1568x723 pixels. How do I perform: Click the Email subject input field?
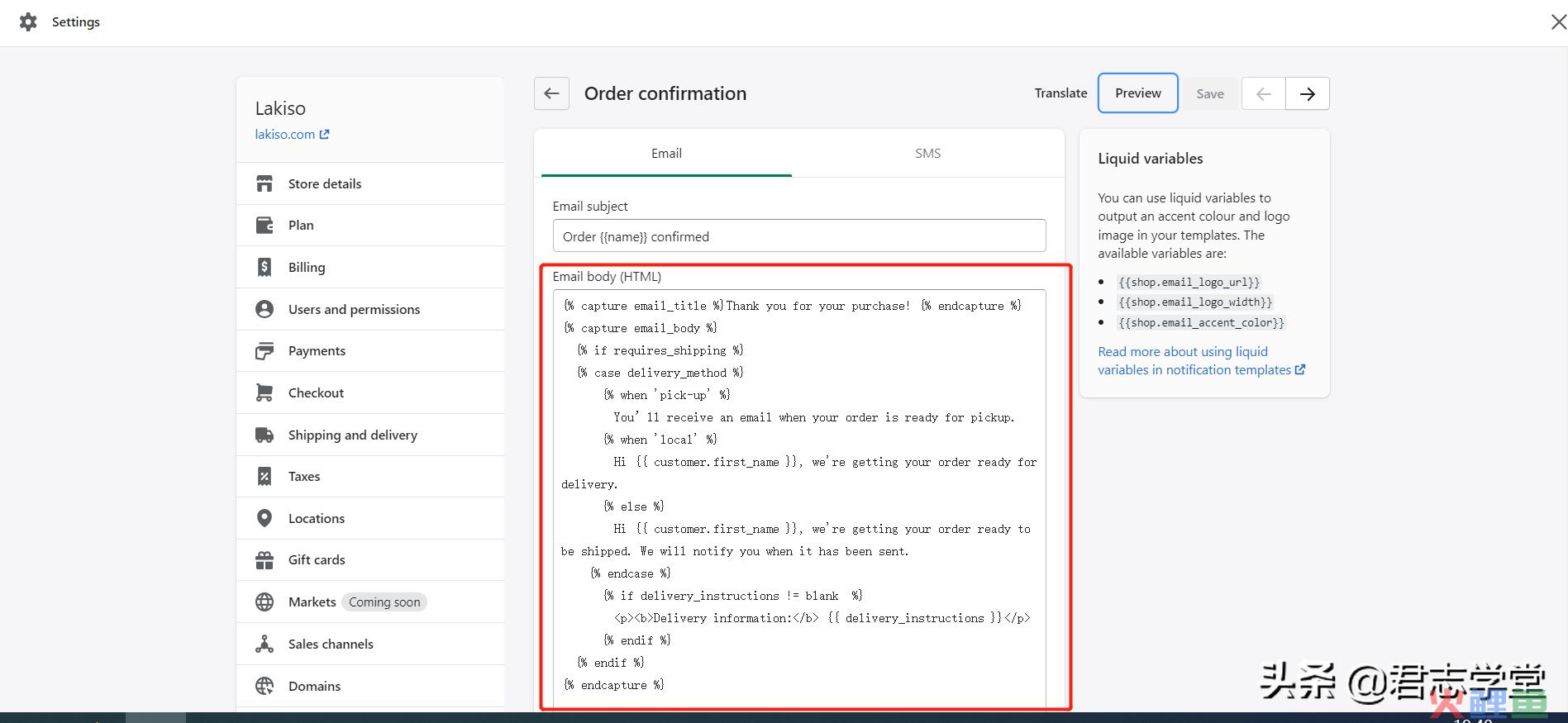(799, 236)
